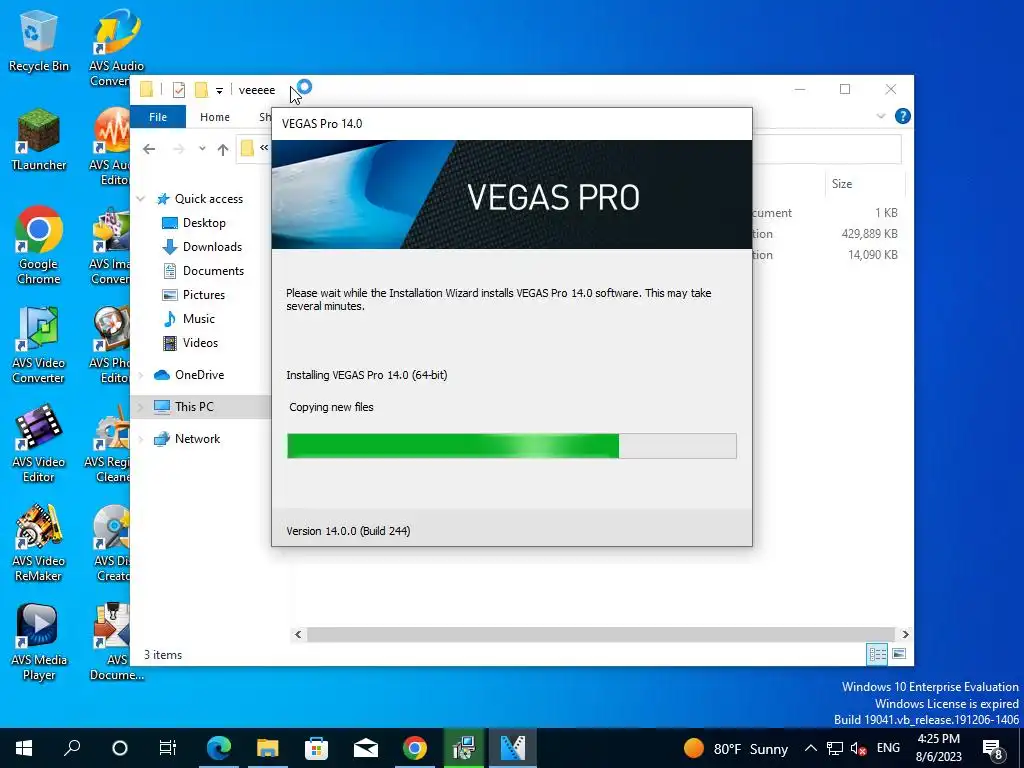Open the 80°F Sunny weather widget
The image size is (1024, 768).
[735, 748]
